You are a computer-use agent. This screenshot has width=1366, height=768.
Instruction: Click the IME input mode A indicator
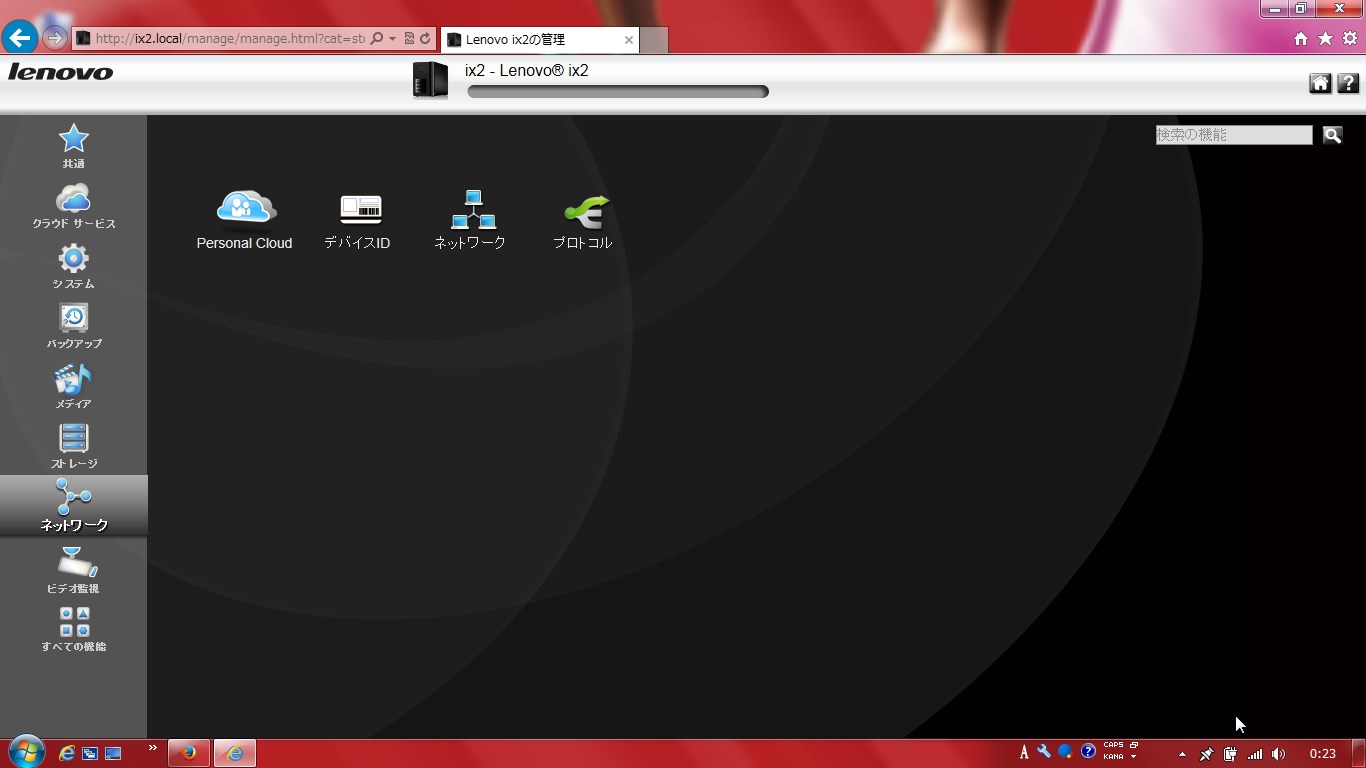(x=1024, y=752)
